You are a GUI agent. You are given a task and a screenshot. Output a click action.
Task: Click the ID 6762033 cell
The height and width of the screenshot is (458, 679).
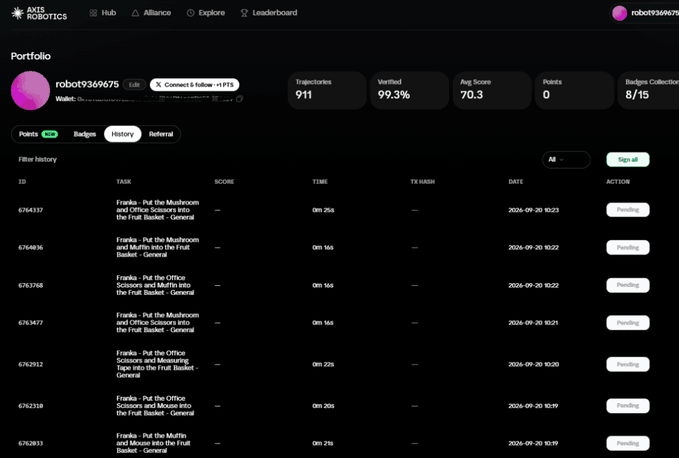pyautogui.click(x=31, y=443)
